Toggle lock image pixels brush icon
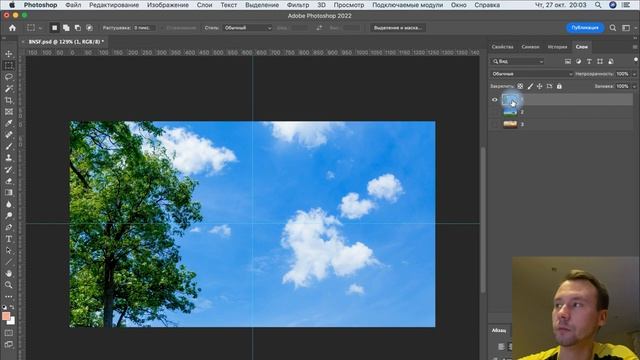 (x=530, y=86)
